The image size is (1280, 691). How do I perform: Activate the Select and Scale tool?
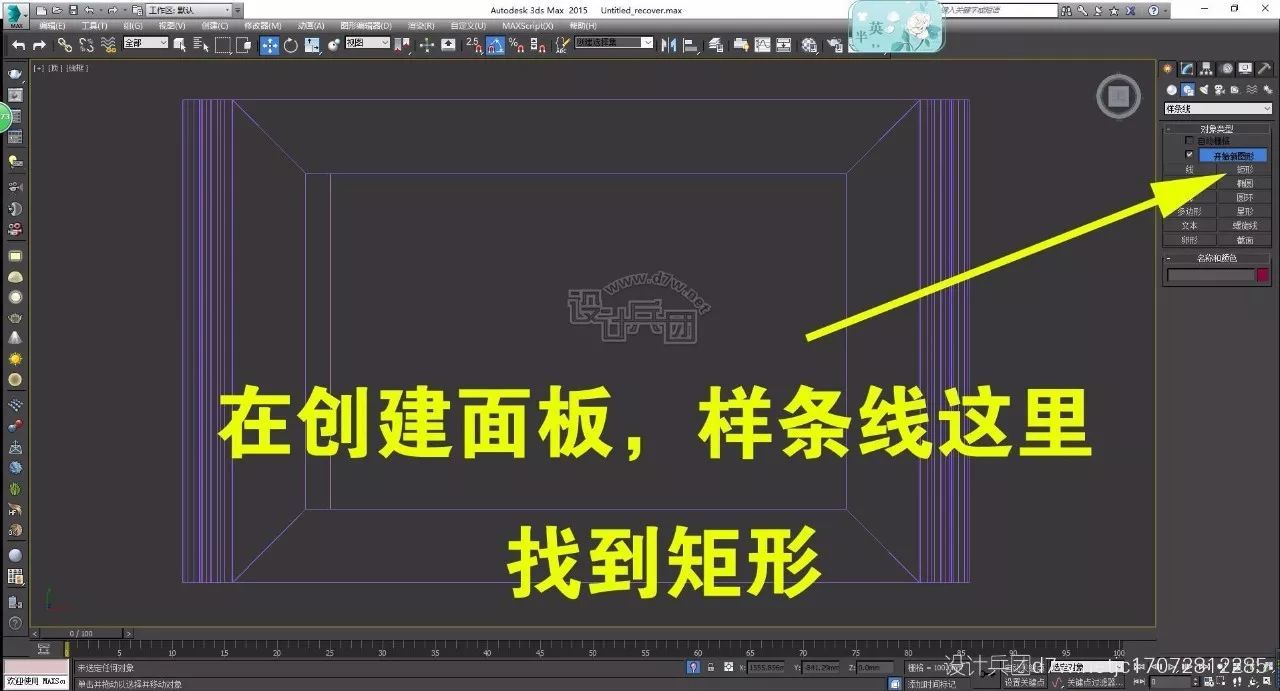311,45
